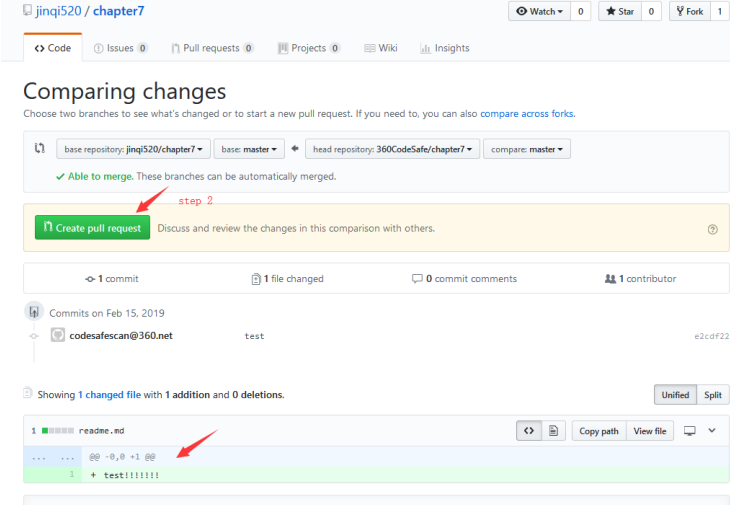Image resolution: width=730 pixels, height=505 pixels.
Task: Click the 1 contributor summary
Action: [640, 279]
